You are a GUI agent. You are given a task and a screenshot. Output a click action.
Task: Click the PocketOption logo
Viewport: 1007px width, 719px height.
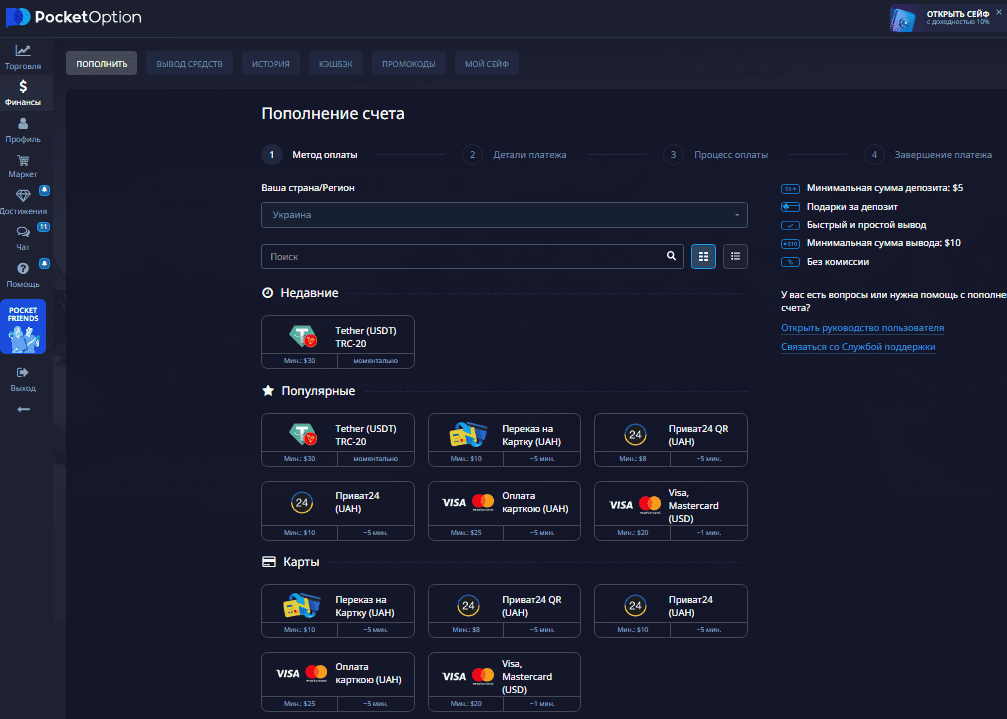74,17
